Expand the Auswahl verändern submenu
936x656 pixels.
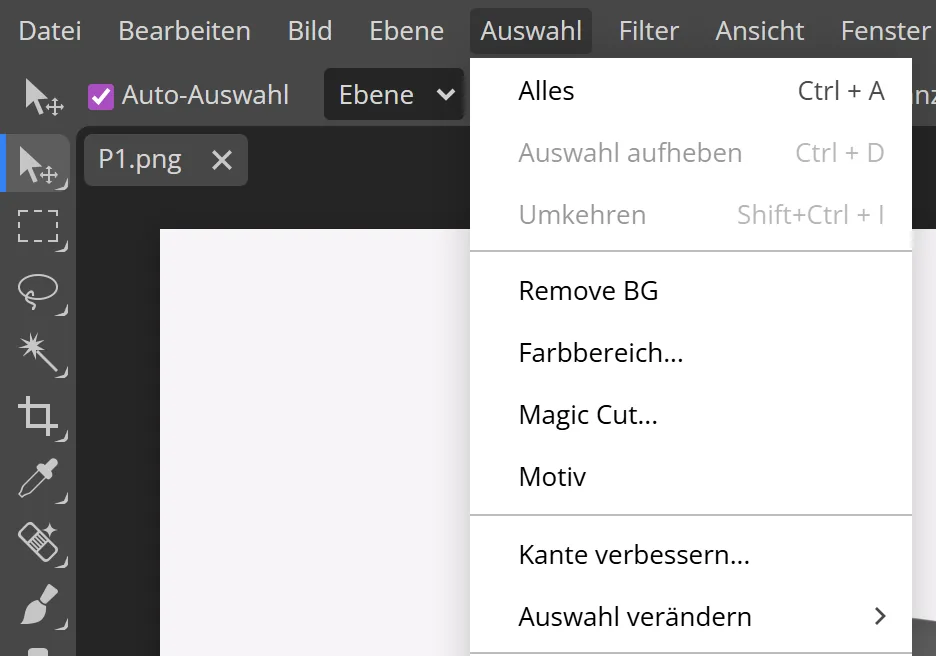tap(691, 617)
